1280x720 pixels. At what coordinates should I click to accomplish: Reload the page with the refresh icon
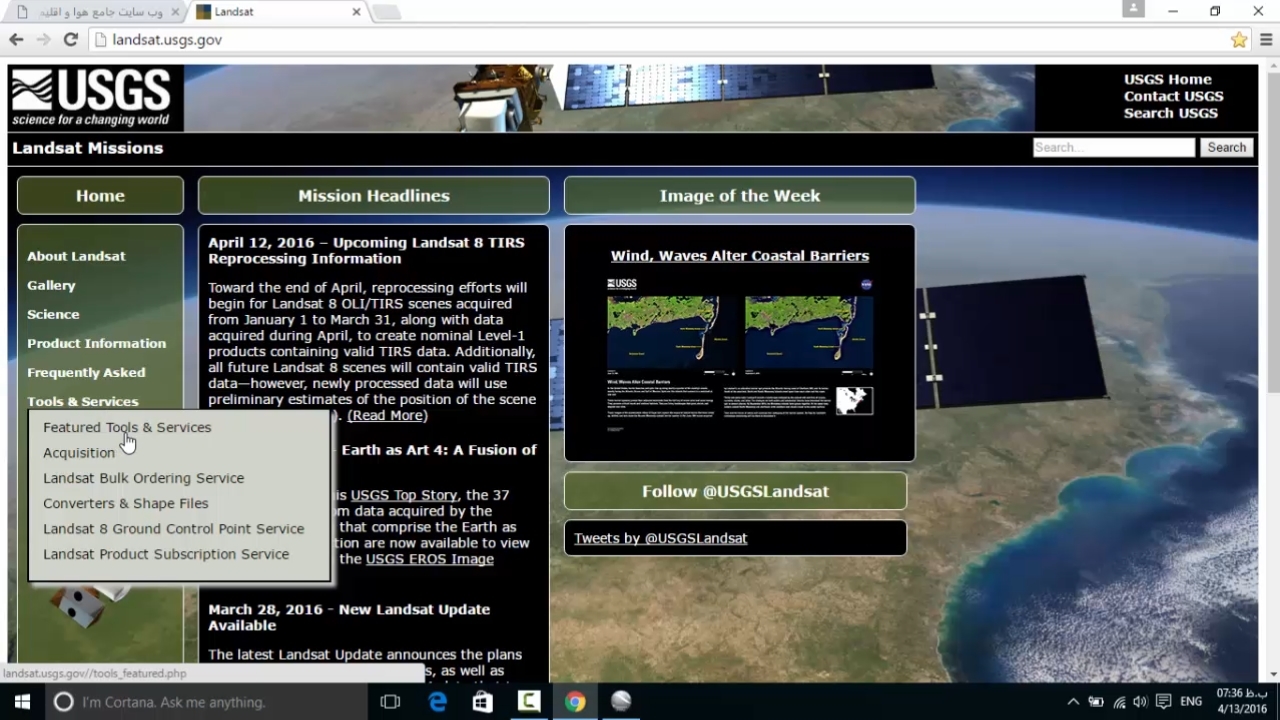(70, 39)
